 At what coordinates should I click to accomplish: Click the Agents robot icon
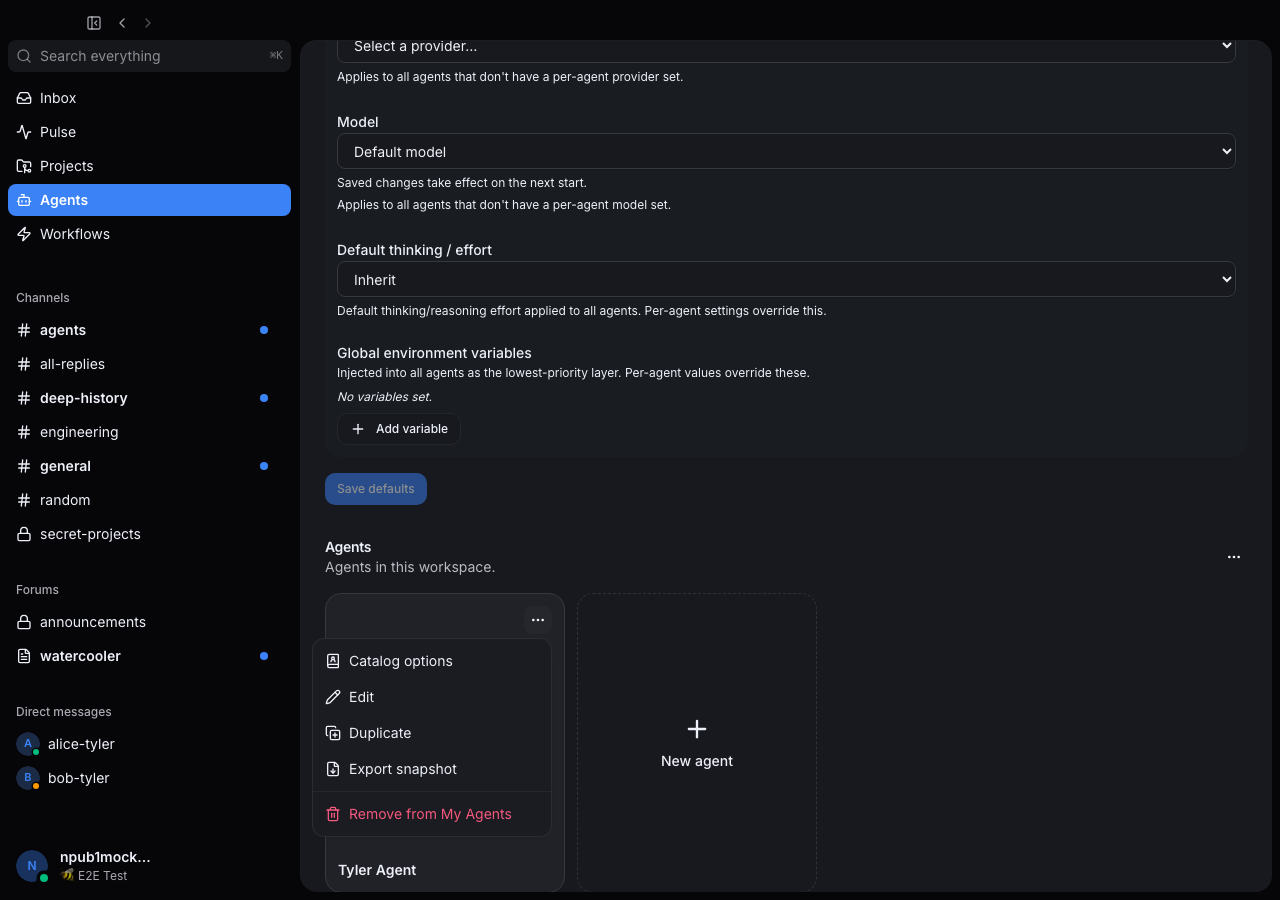click(x=24, y=200)
